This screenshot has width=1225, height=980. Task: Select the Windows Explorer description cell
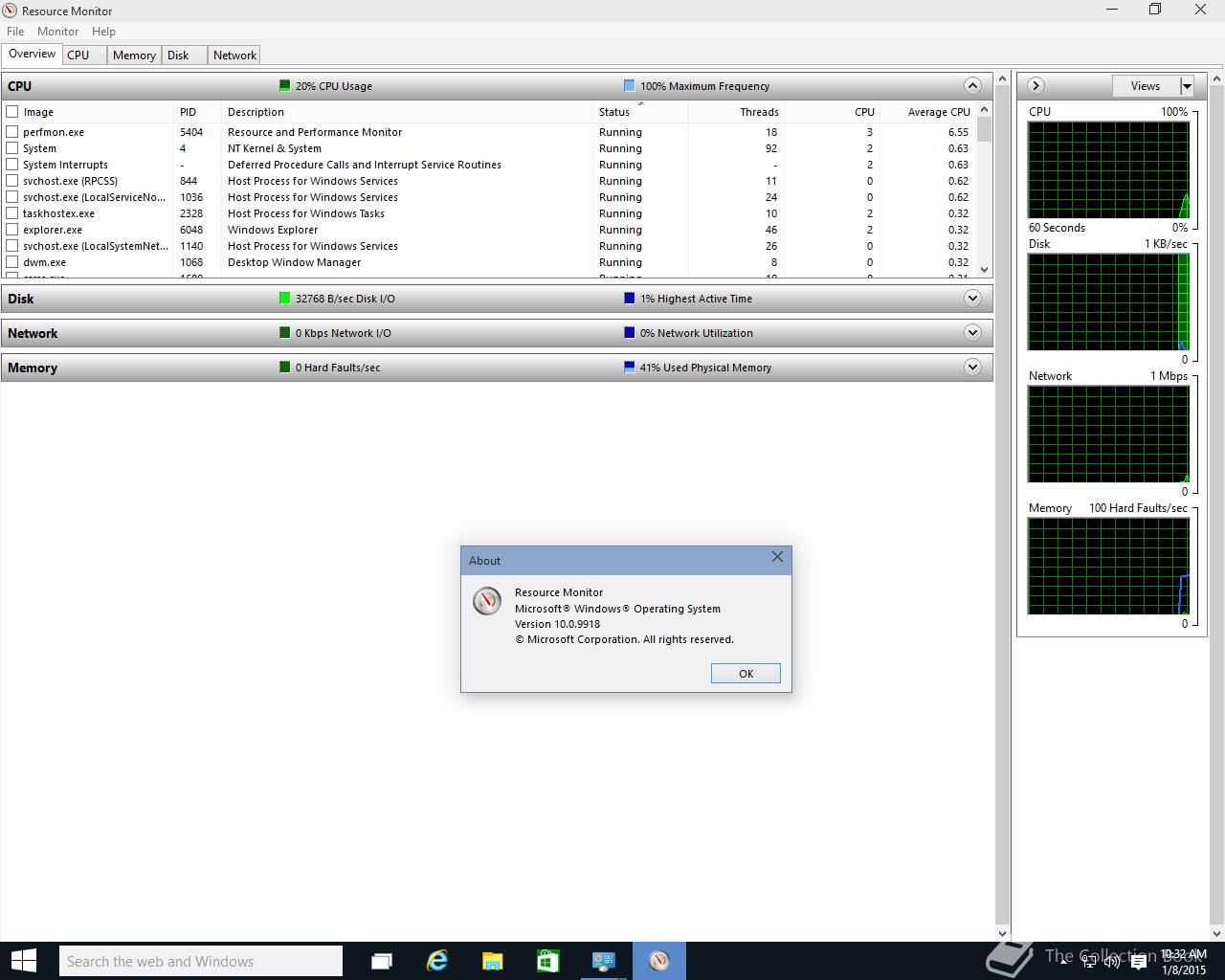click(273, 230)
